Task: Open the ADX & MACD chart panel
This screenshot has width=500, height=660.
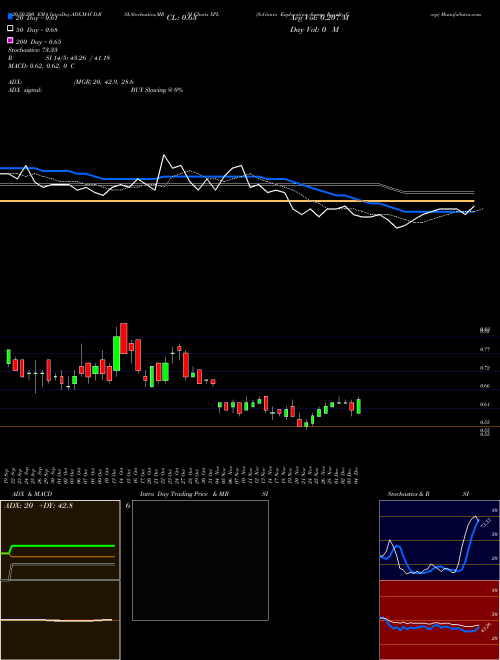Action: (60, 580)
